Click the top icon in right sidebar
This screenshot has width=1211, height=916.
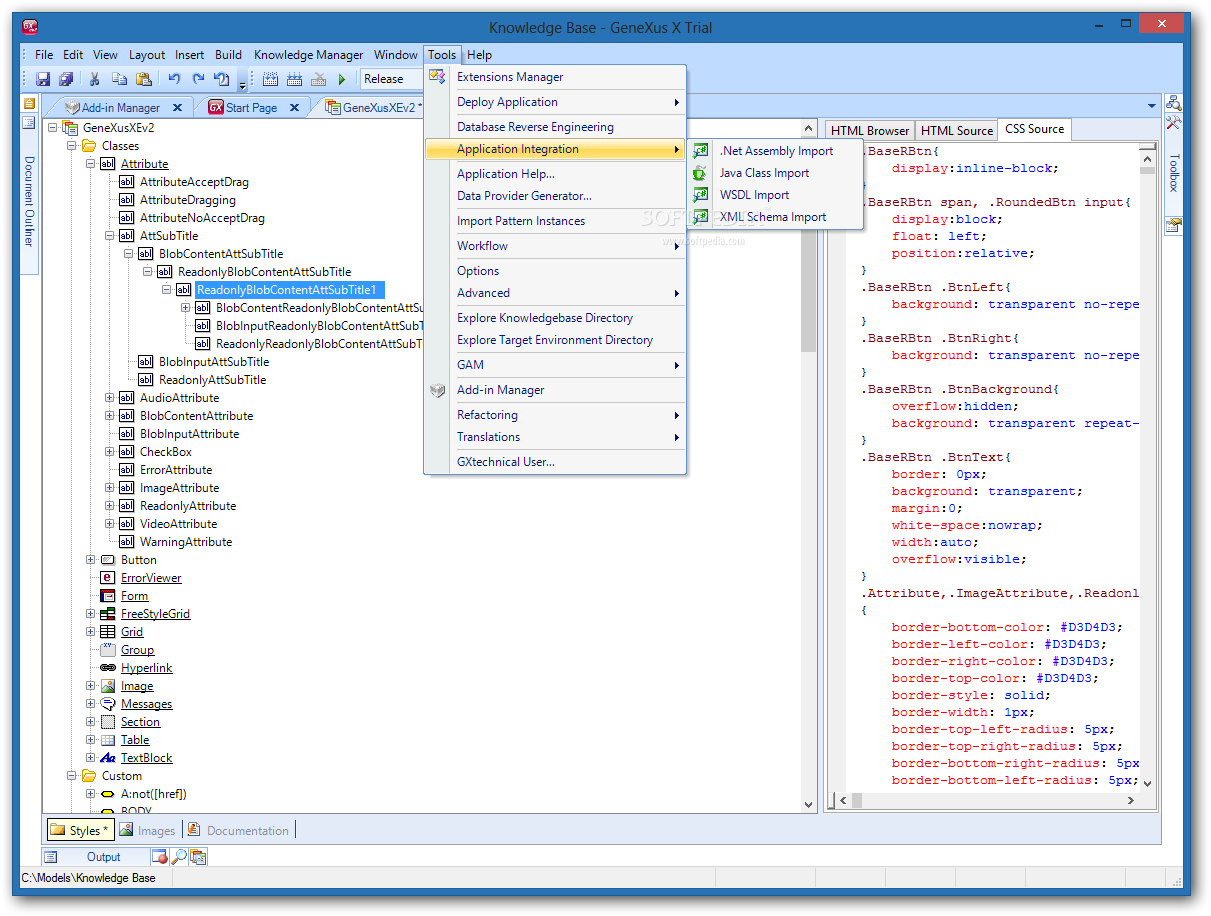(1174, 103)
